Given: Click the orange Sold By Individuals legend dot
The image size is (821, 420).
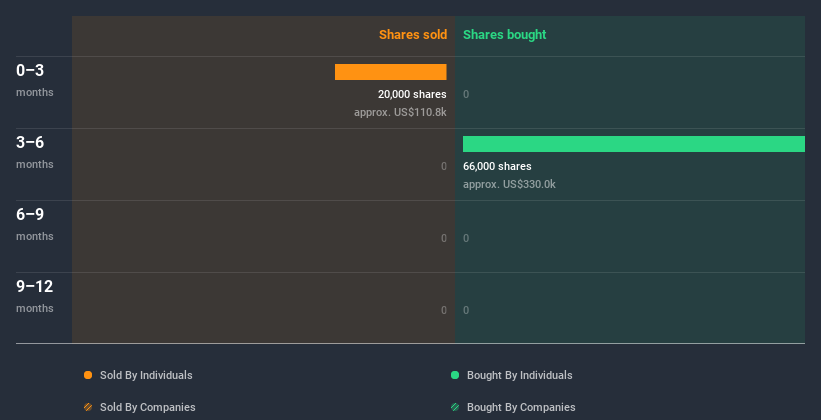Looking at the screenshot, I should click(88, 375).
